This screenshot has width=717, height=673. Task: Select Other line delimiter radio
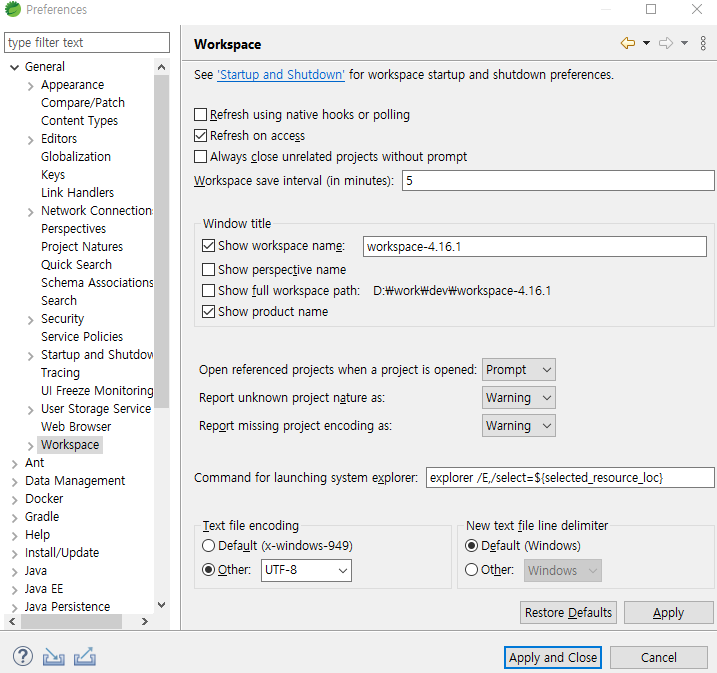471,570
